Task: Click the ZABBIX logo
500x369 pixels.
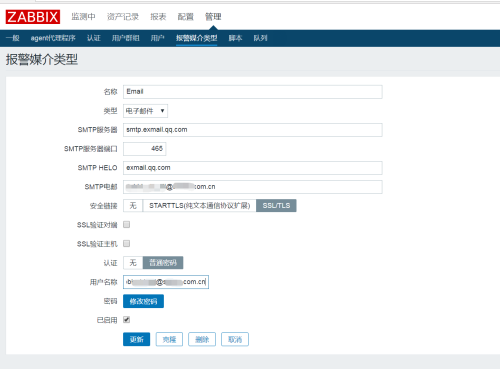Action: [x=33, y=17]
